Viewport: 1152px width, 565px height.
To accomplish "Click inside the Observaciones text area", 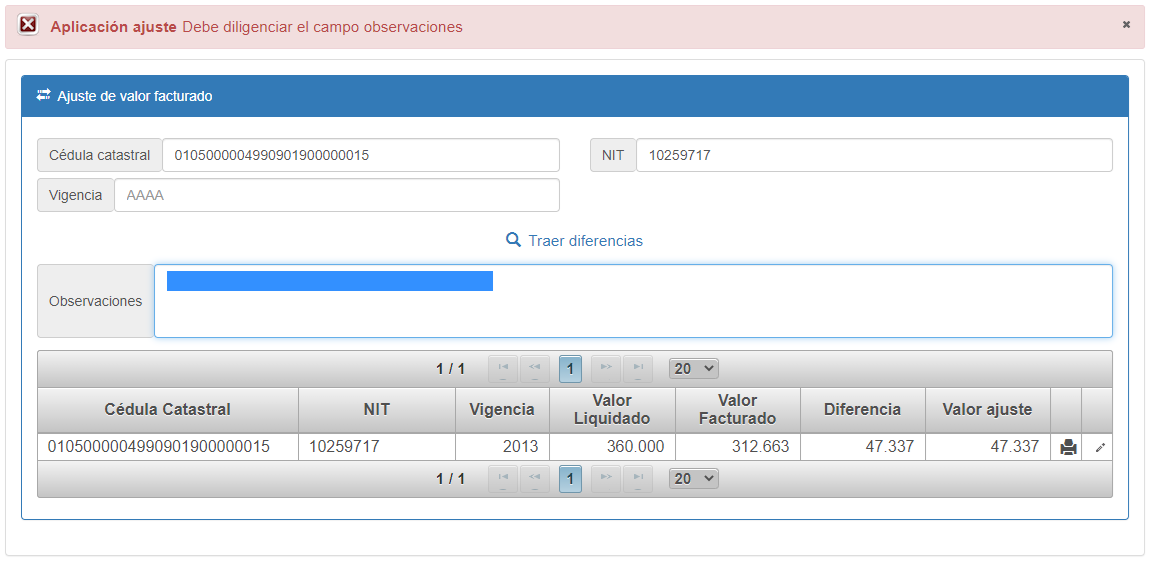I will click(x=632, y=315).
